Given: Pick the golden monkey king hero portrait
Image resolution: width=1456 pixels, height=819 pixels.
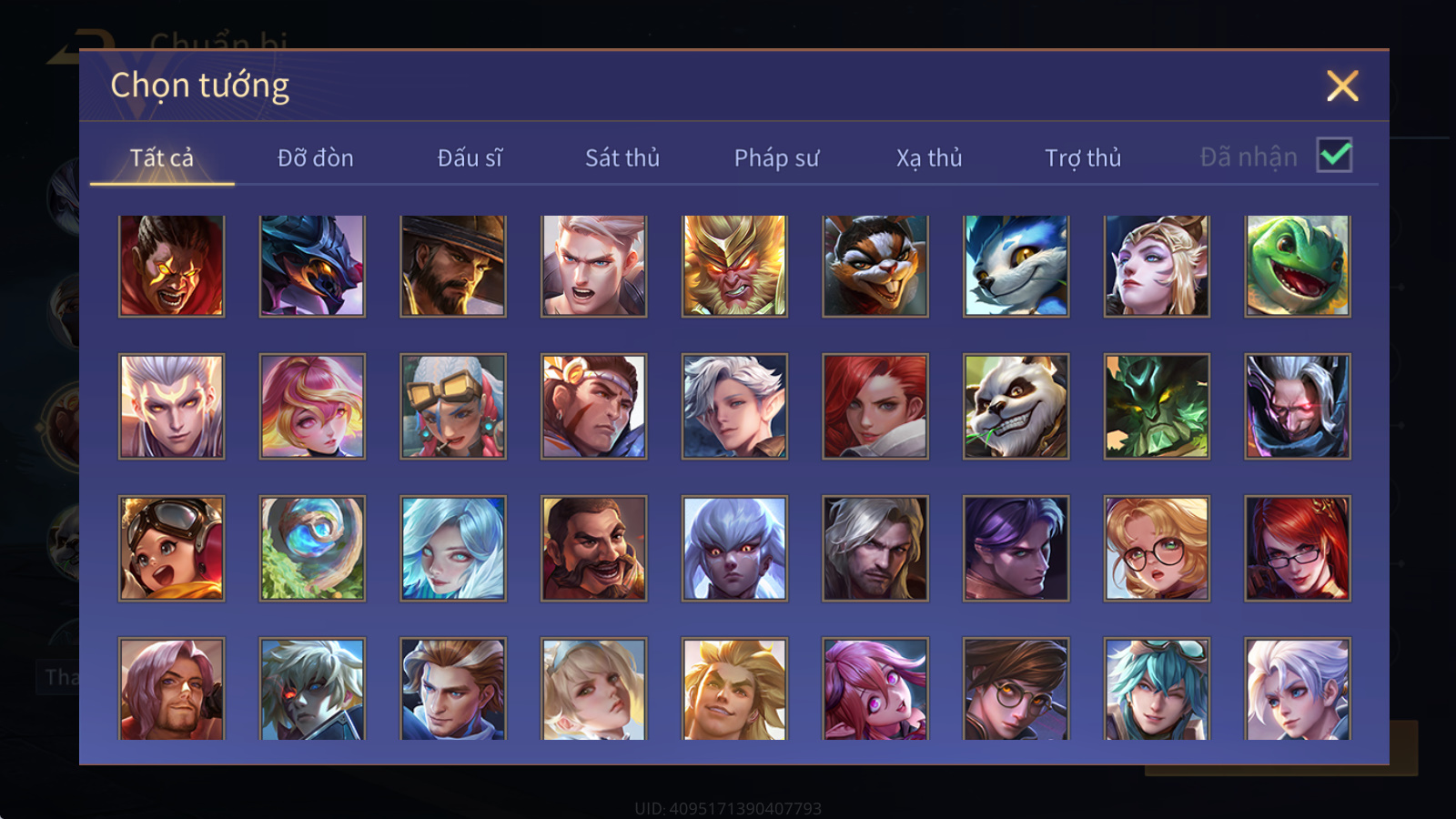Looking at the screenshot, I should (x=734, y=266).
